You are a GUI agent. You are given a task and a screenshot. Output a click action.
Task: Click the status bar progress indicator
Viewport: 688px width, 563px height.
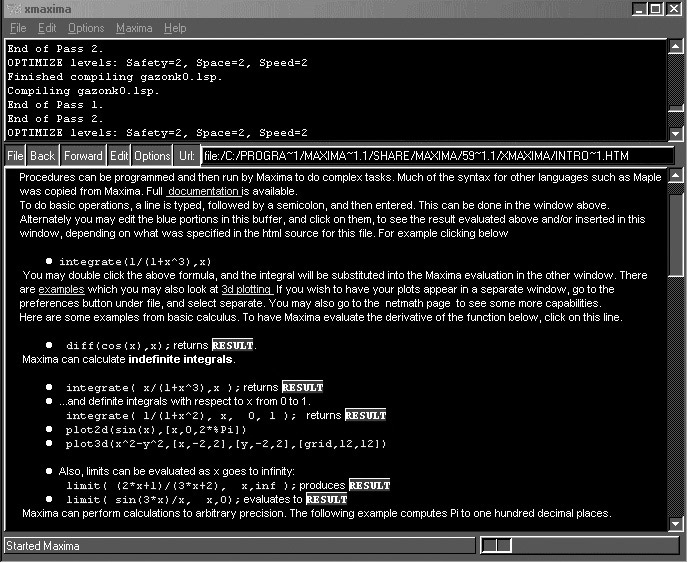[x=496, y=545]
